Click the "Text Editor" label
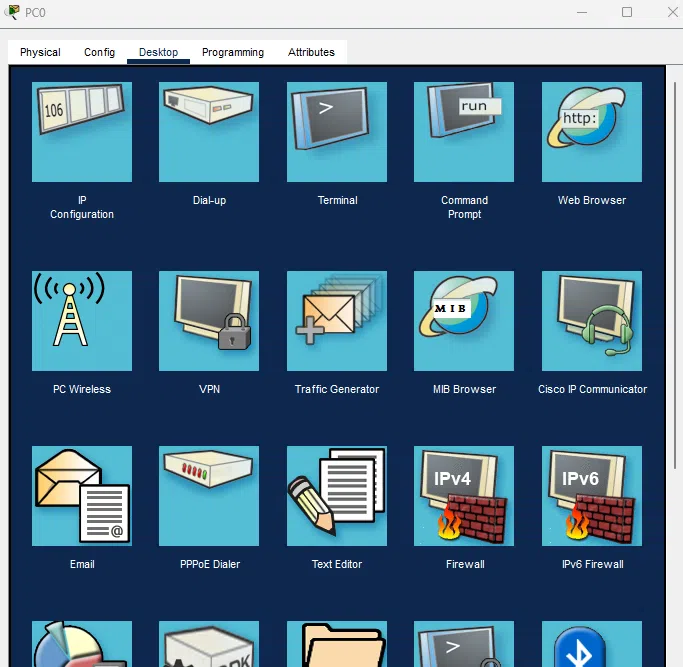683x667 pixels. pos(337,564)
